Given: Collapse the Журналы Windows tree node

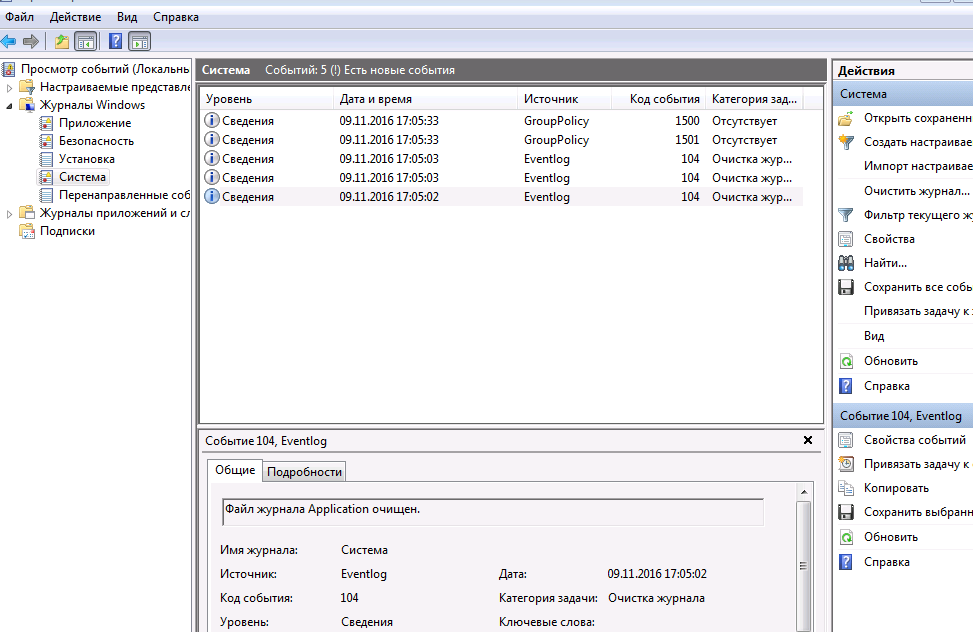Looking at the screenshot, I should point(9,106).
